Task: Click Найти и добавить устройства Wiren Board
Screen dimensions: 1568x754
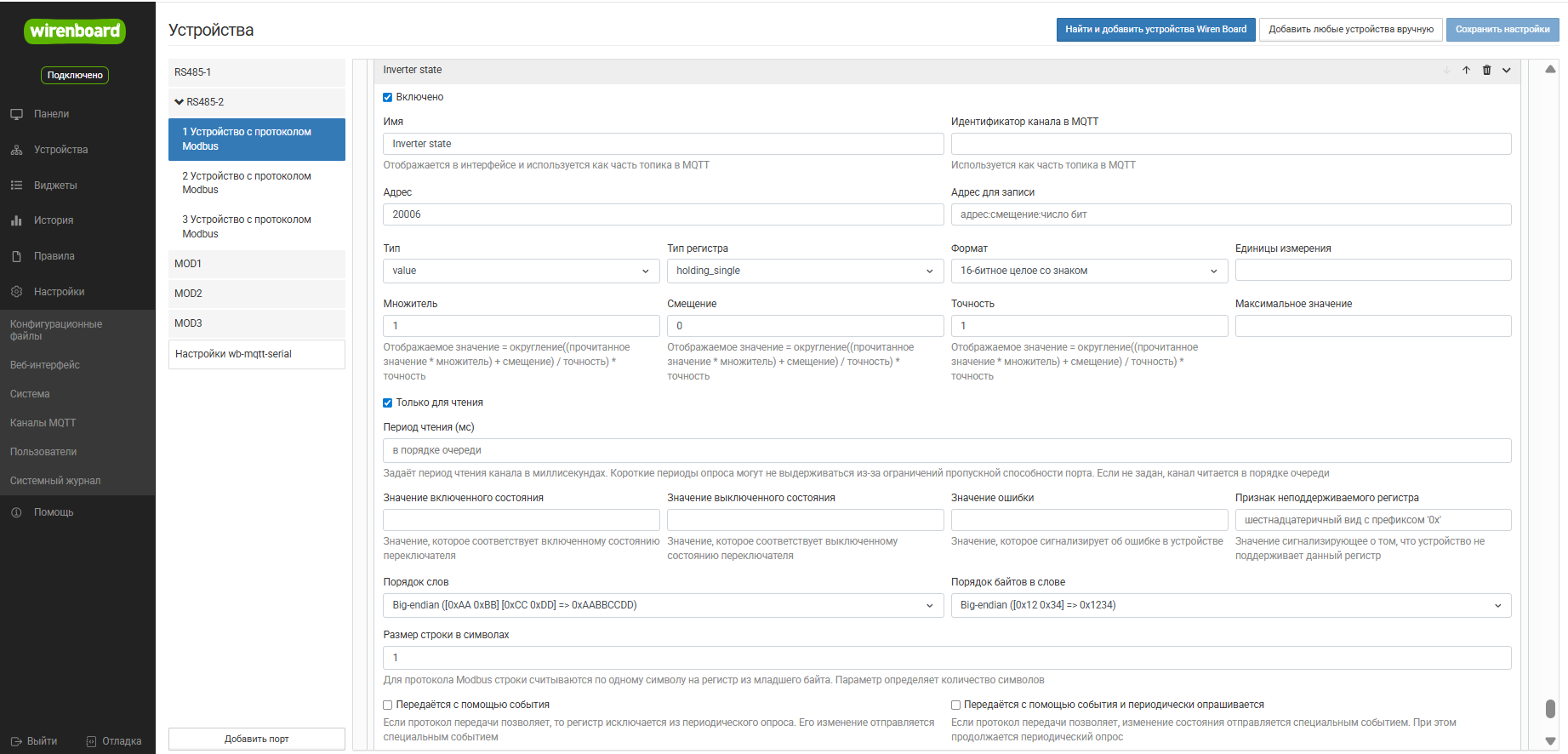Action: [x=1155, y=30]
